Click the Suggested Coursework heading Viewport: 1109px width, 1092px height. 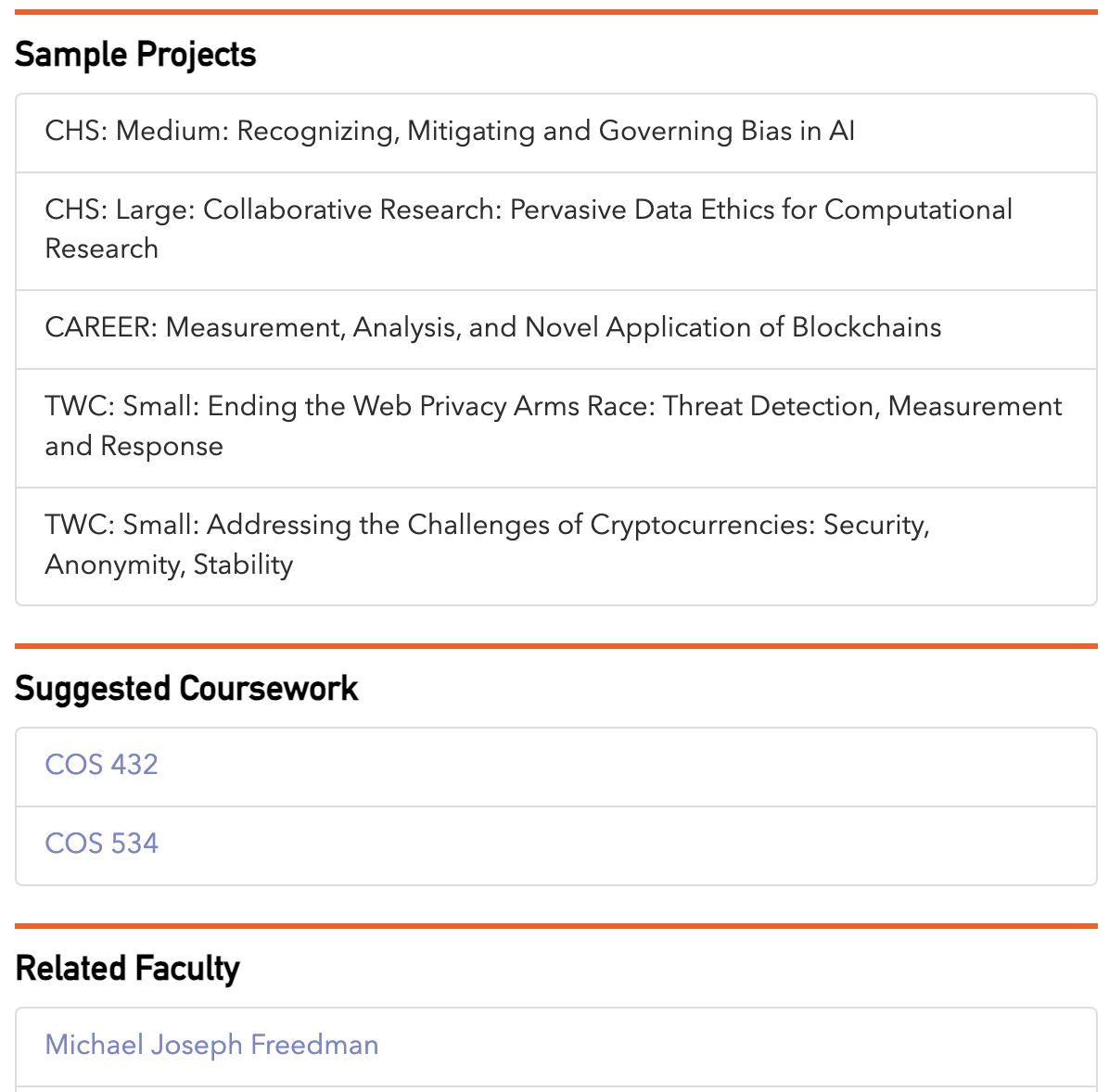coord(186,689)
